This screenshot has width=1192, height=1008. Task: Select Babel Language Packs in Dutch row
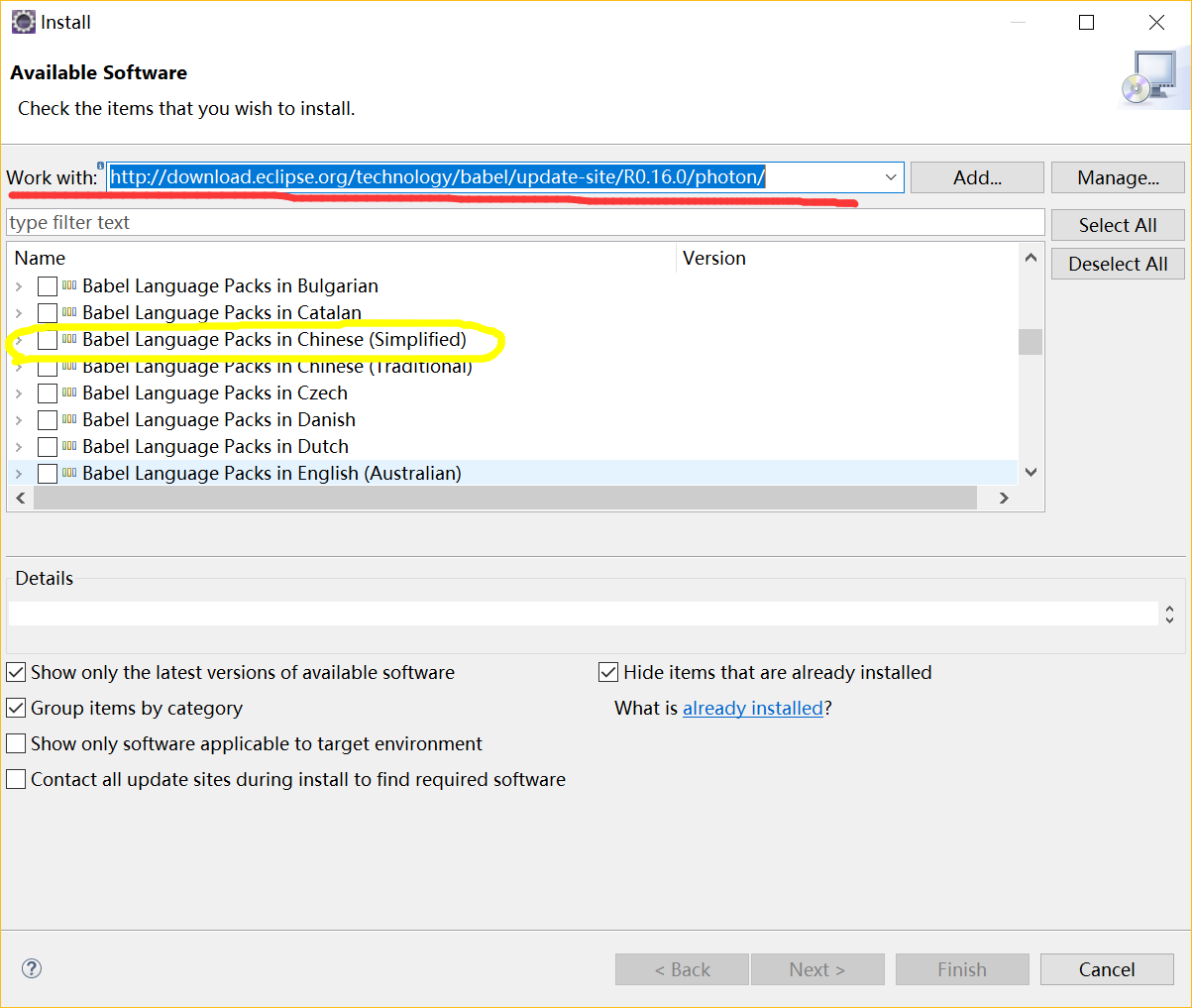click(x=216, y=447)
